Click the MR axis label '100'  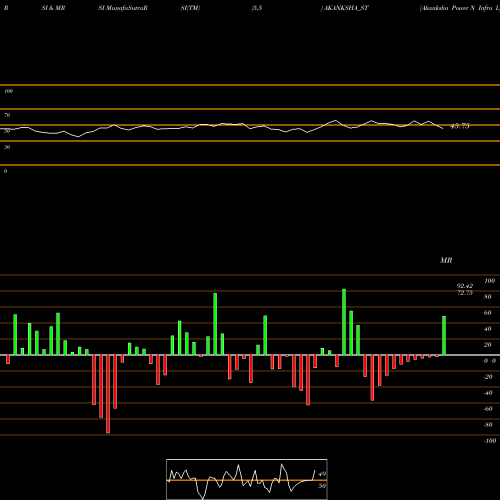pos(489,281)
